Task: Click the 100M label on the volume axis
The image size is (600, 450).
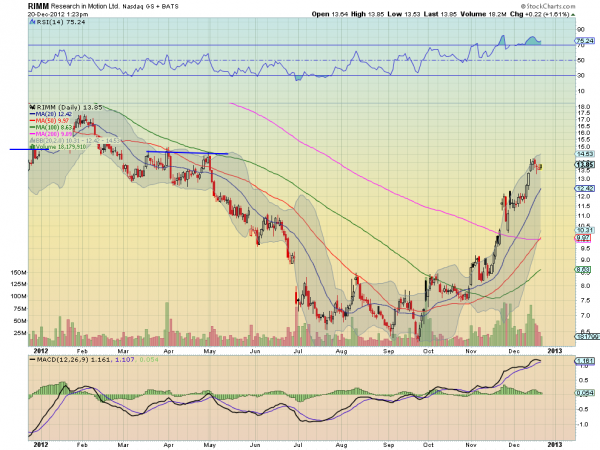Action: (19, 296)
